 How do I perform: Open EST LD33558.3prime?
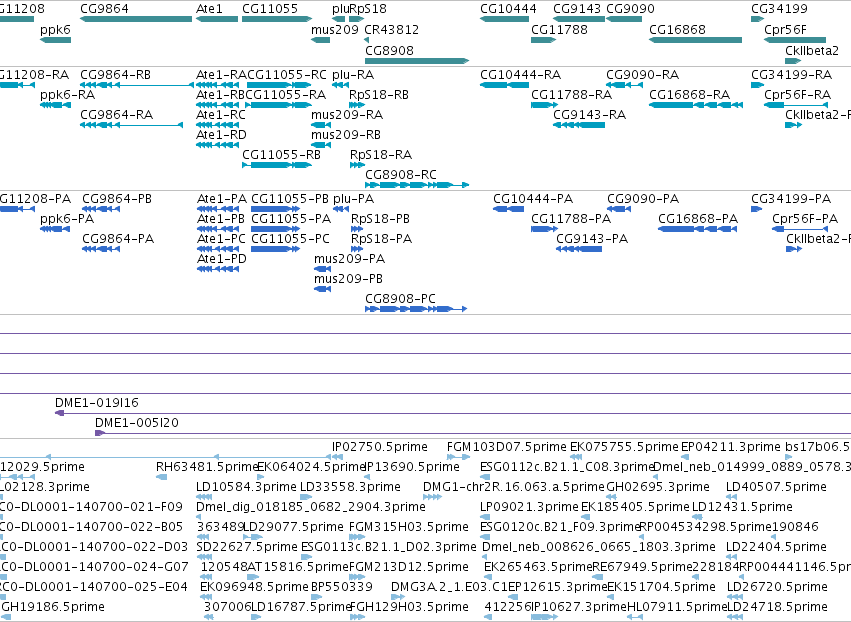350,487
